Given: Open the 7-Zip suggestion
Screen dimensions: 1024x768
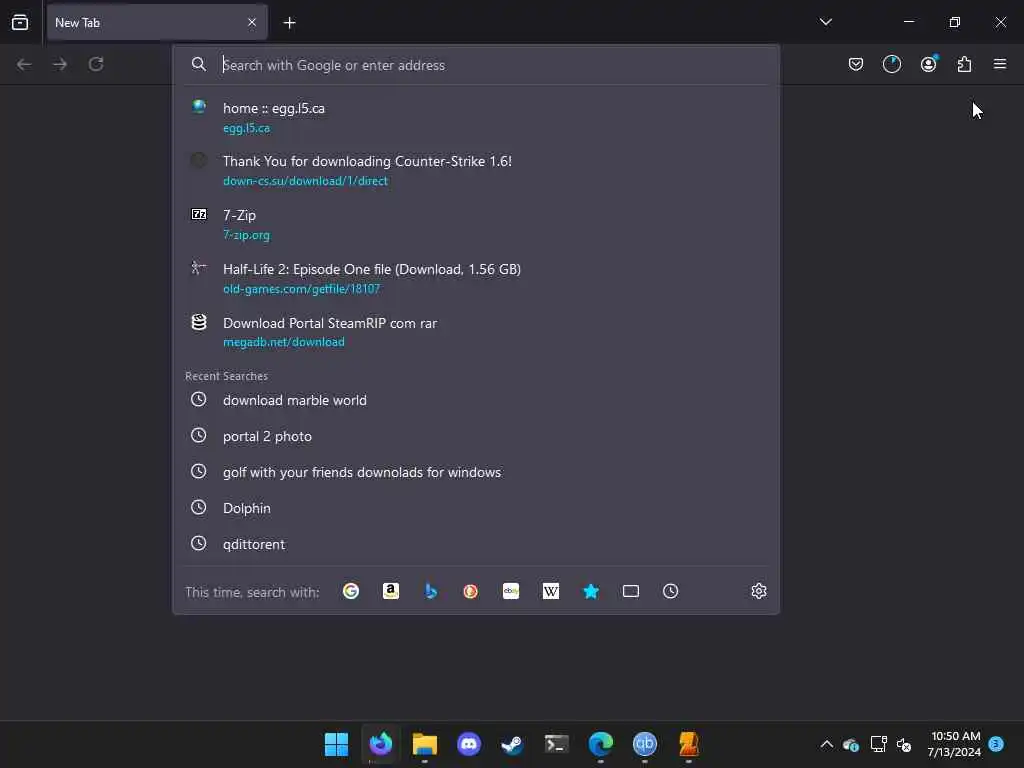Looking at the screenshot, I should coord(476,224).
